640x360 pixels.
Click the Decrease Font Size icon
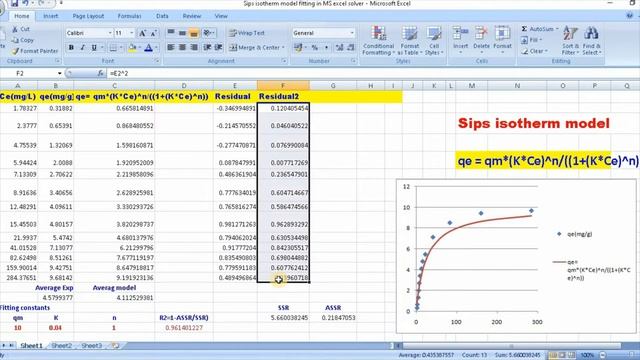pos(153,33)
